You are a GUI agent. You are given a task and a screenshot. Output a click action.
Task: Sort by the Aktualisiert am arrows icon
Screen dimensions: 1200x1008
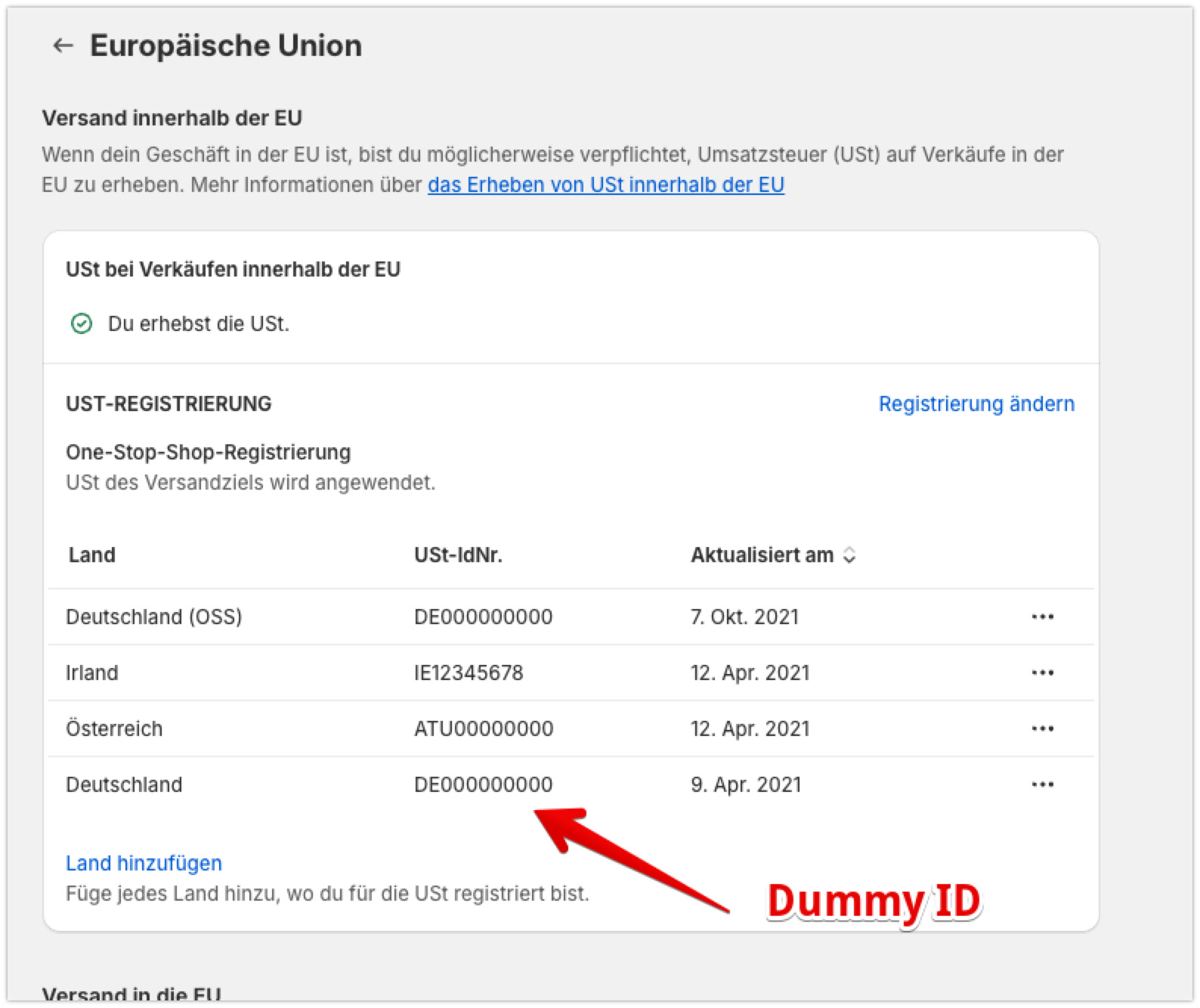tap(849, 555)
